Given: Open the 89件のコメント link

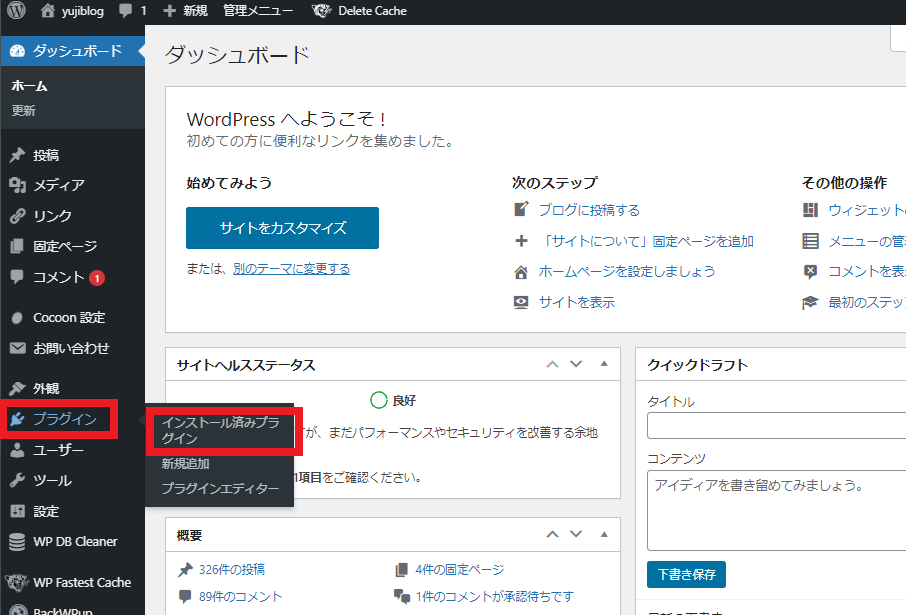Looking at the screenshot, I should point(240,596).
